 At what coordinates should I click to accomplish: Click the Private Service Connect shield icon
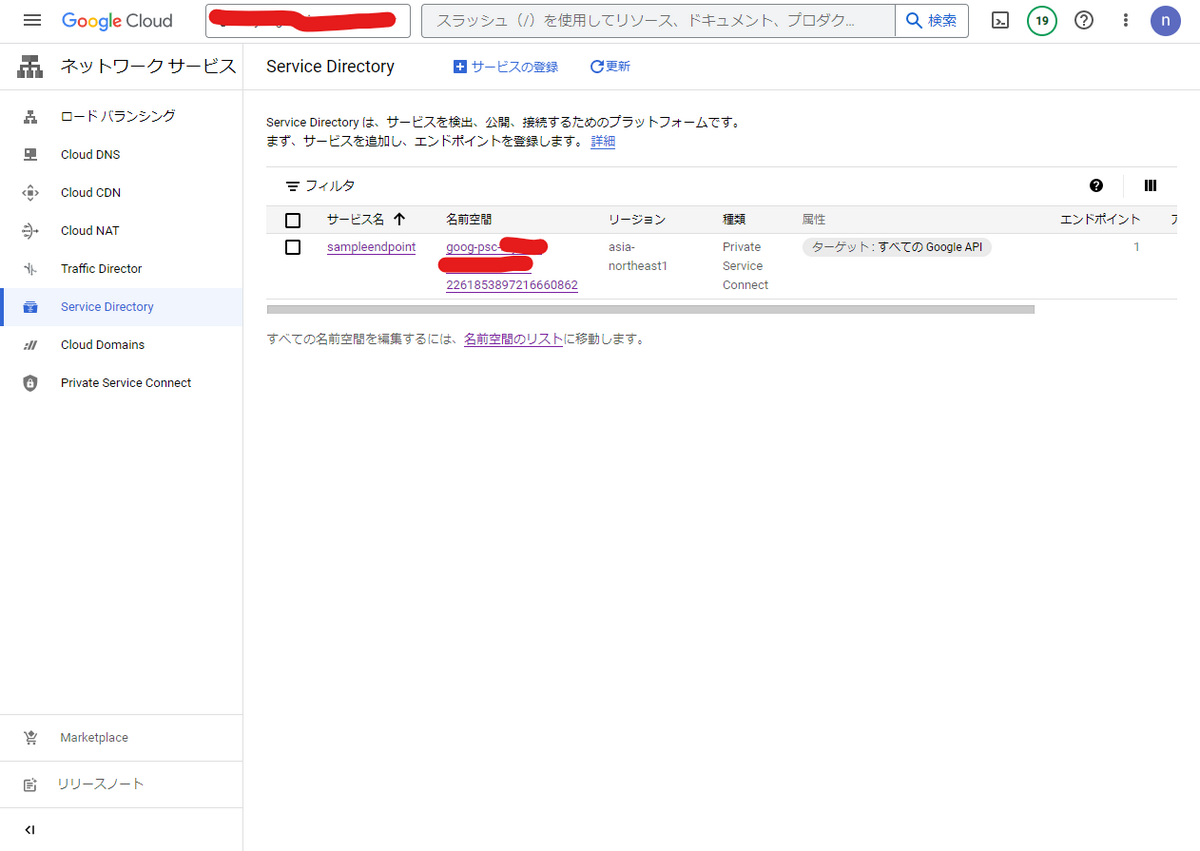point(30,383)
